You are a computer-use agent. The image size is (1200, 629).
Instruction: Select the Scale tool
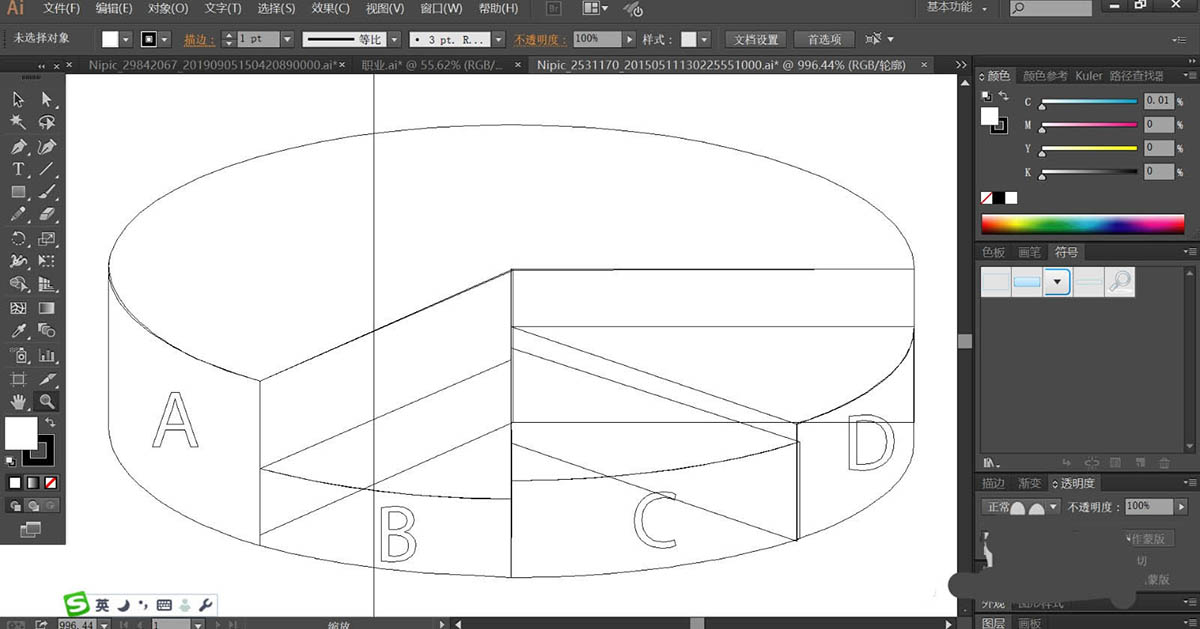tap(47, 239)
